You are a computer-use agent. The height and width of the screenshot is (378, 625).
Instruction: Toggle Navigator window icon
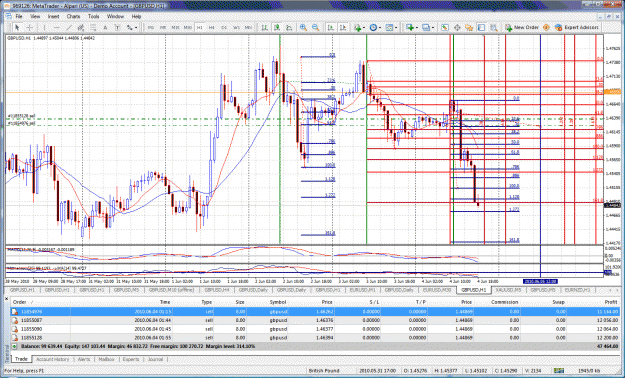point(469,28)
